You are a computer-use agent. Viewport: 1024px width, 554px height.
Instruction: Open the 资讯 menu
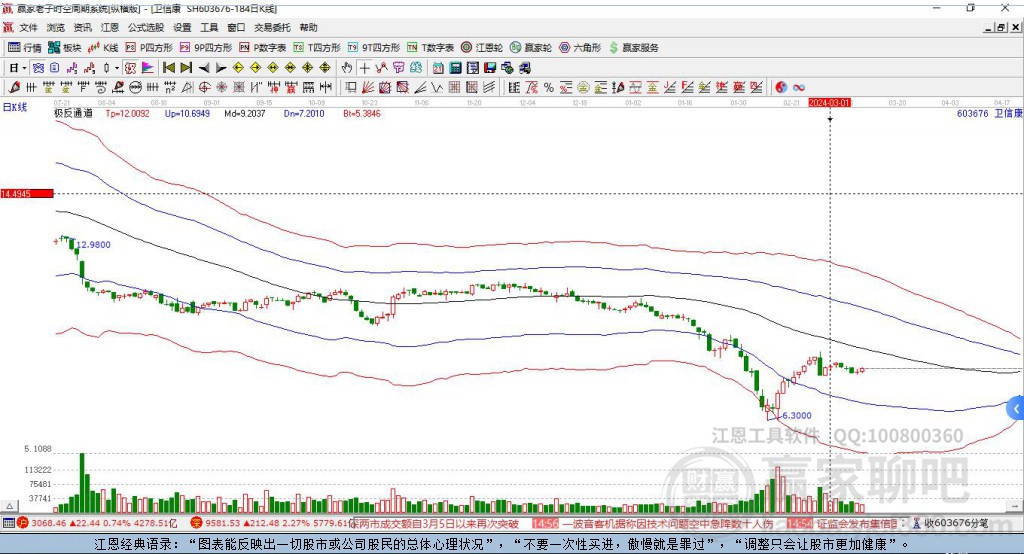82,27
